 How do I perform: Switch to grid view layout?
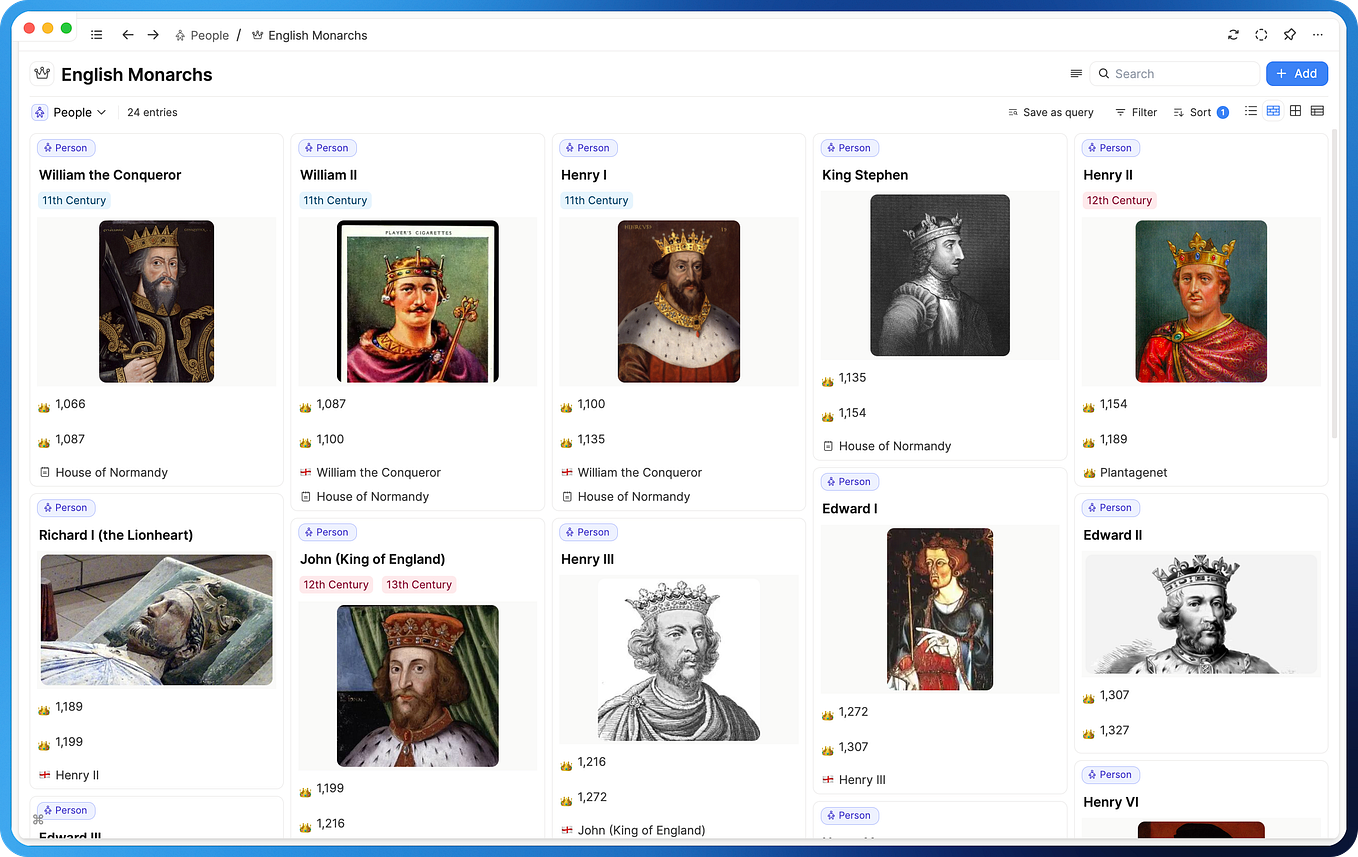point(1295,111)
